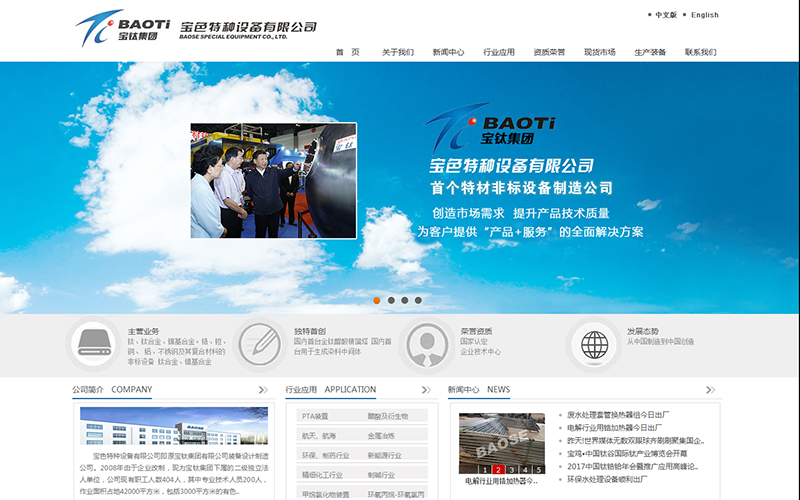The image size is (800, 500).
Task: Switch news slide to number 3
Action: tap(512, 469)
